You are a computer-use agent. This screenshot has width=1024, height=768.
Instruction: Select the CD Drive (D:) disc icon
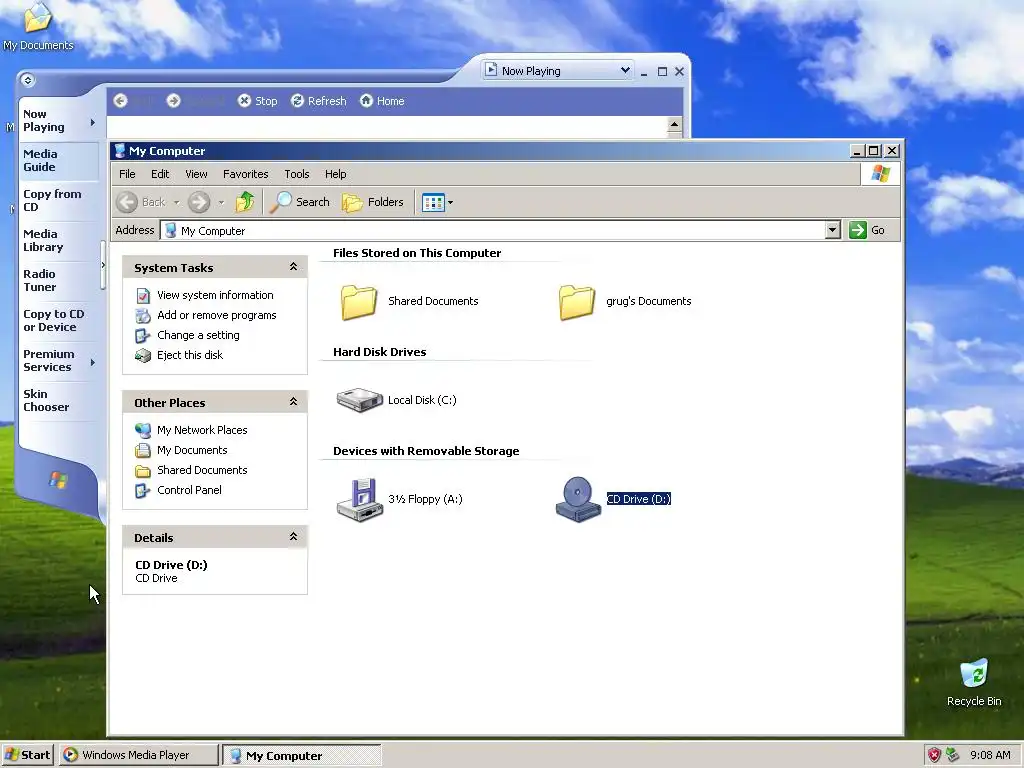point(578,500)
